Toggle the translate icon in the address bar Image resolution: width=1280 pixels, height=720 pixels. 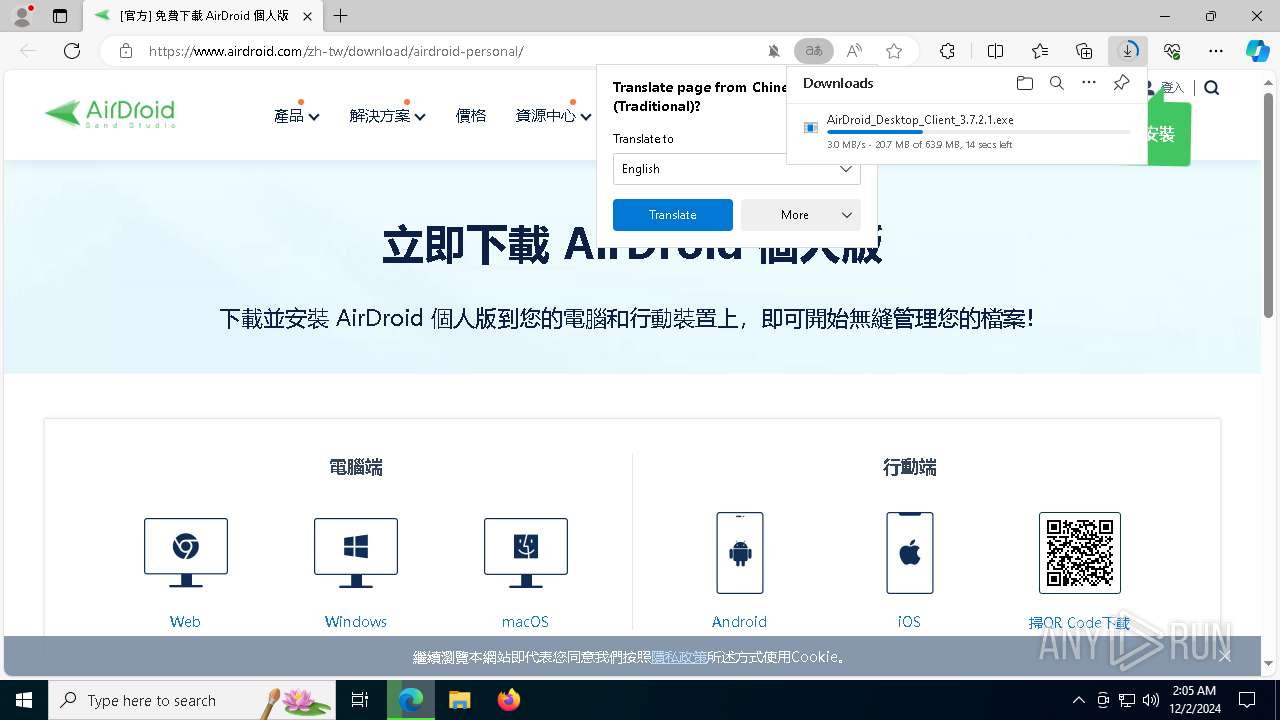click(814, 51)
